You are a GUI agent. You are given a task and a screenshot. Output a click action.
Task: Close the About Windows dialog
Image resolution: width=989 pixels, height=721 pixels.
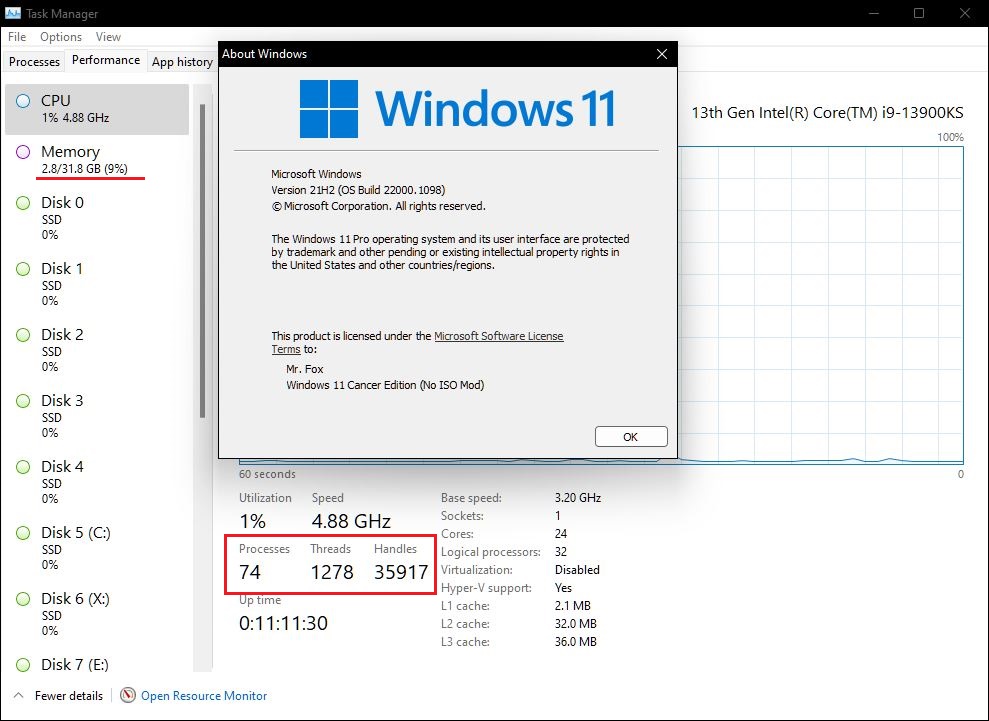click(662, 54)
